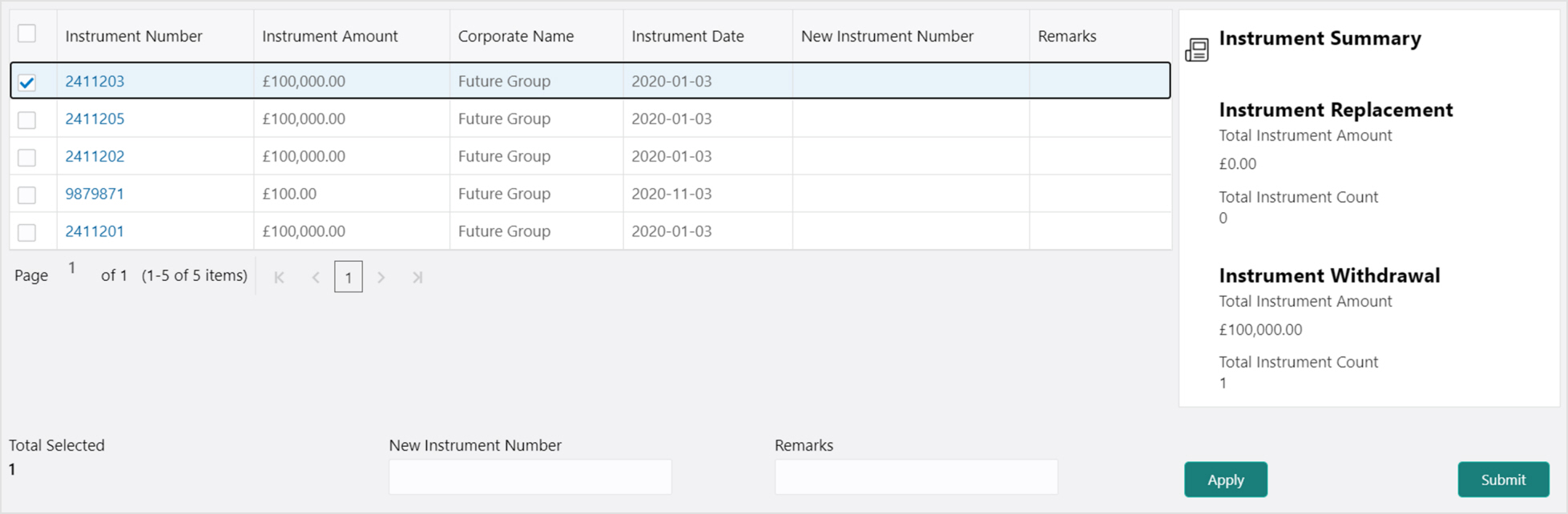Uncheck the checkbox for instrument 2411203

(27, 82)
